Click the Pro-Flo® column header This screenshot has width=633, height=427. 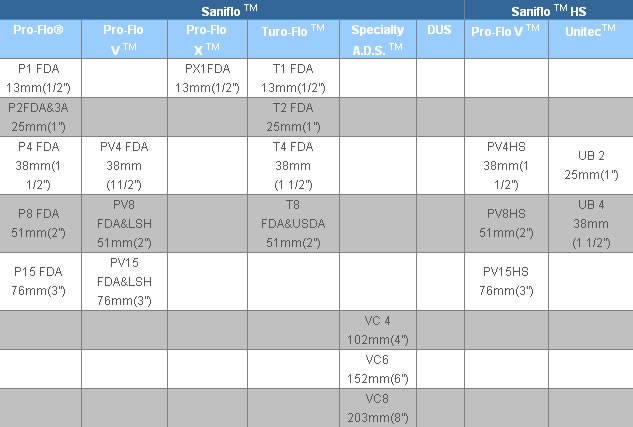[40, 39]
